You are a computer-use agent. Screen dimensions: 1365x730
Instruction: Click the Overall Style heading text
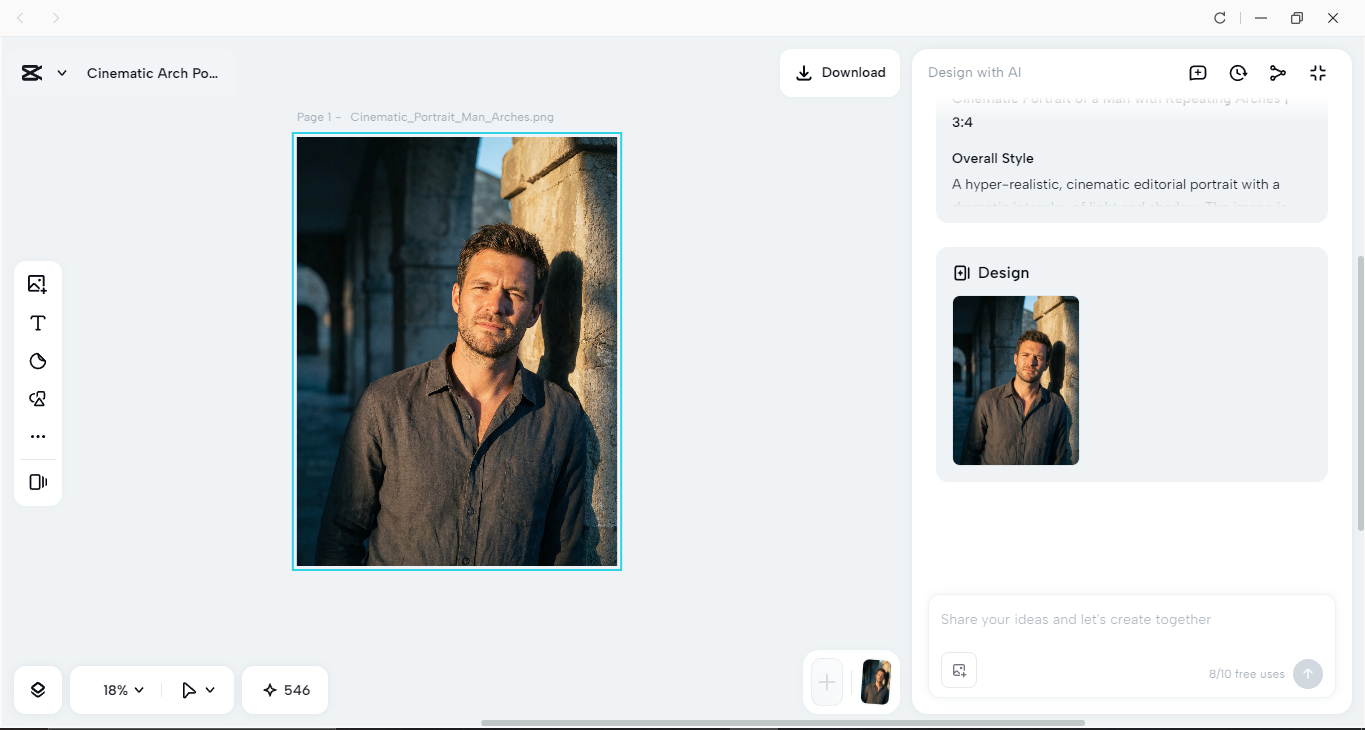tap(993, 158)
